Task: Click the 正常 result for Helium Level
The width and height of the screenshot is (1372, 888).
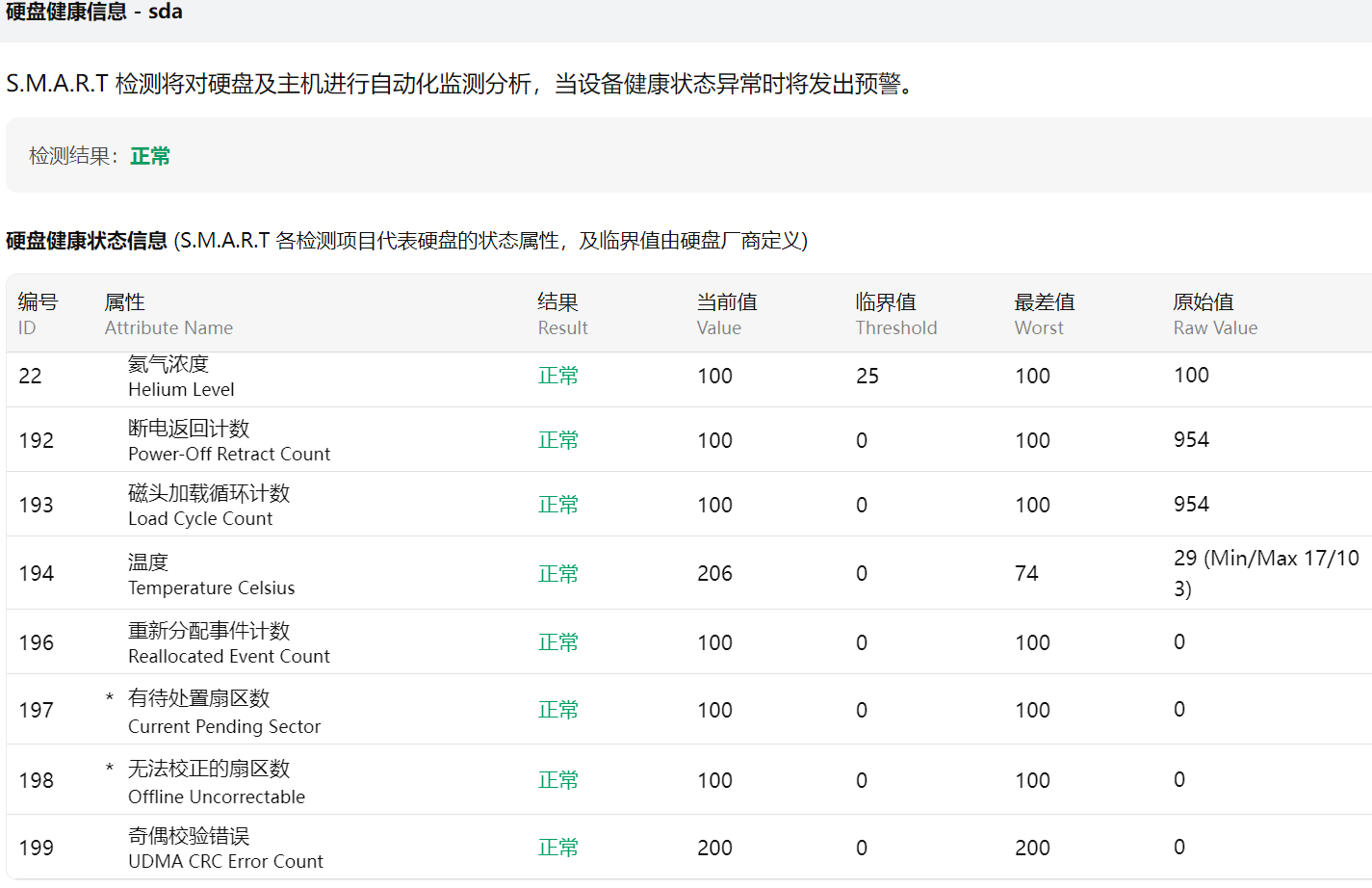Action: pyautogui.click(x=558, y=377)
